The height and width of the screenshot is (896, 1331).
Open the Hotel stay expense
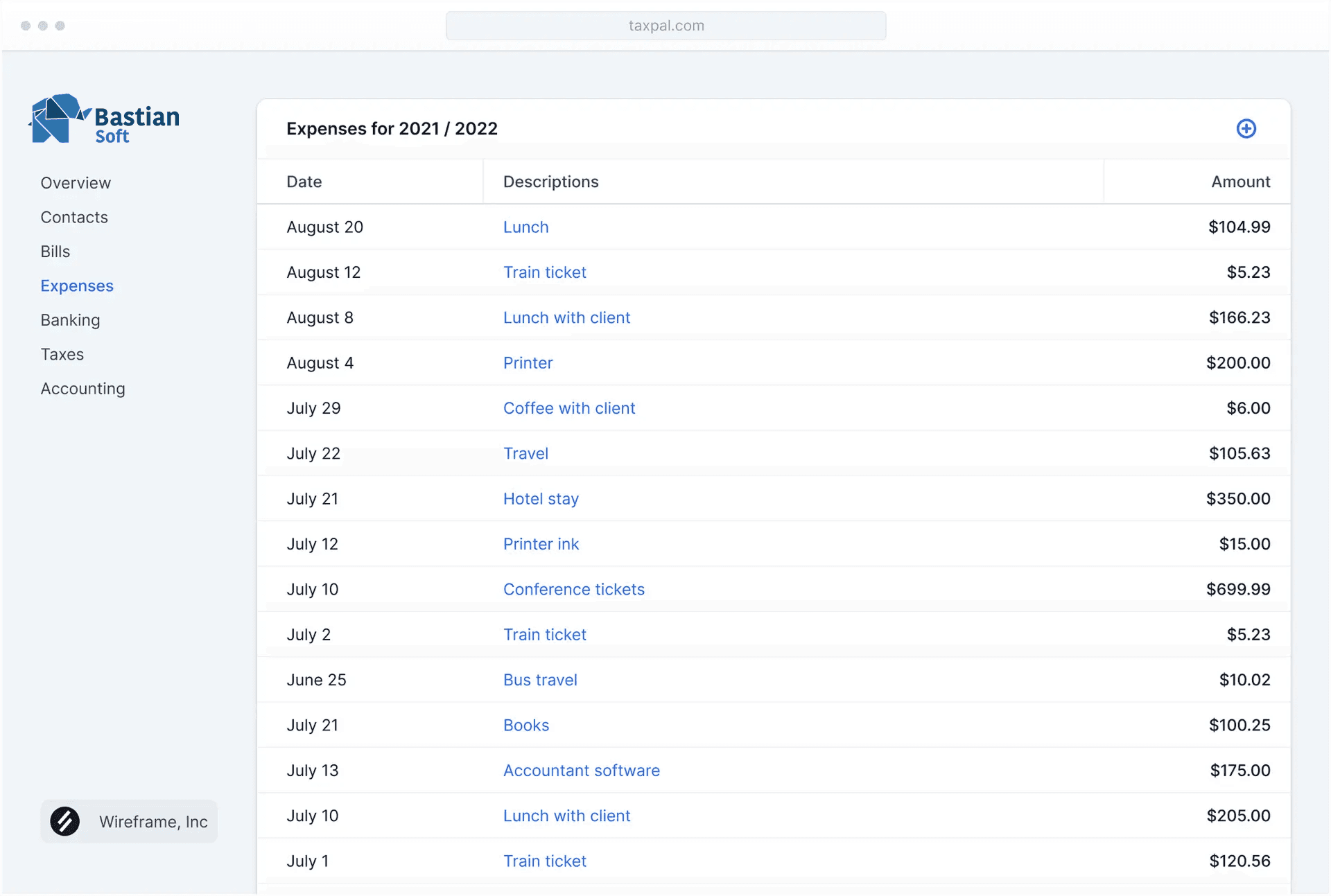(x=541, y=499)
